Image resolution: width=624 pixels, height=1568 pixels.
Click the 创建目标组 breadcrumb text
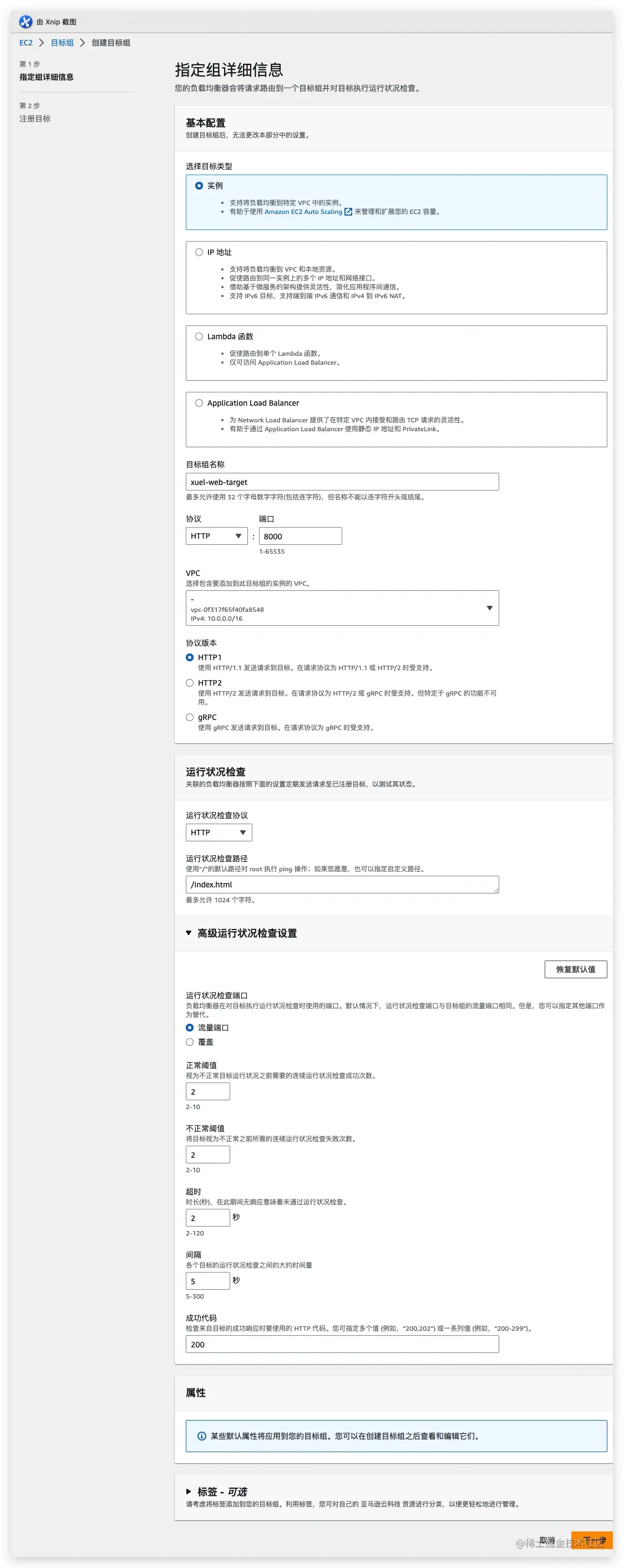point(111,43)
